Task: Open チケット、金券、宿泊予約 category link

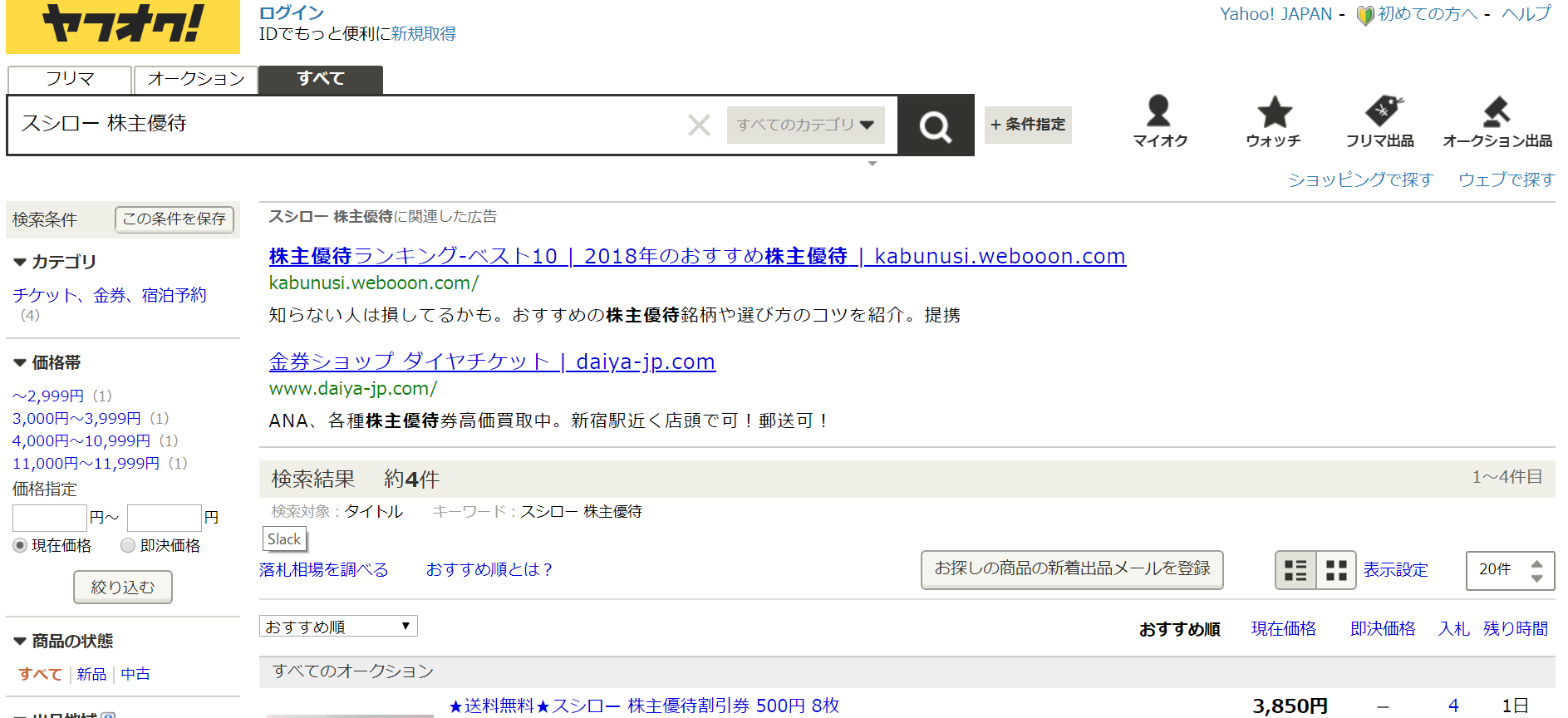Action: pos(109,295)
